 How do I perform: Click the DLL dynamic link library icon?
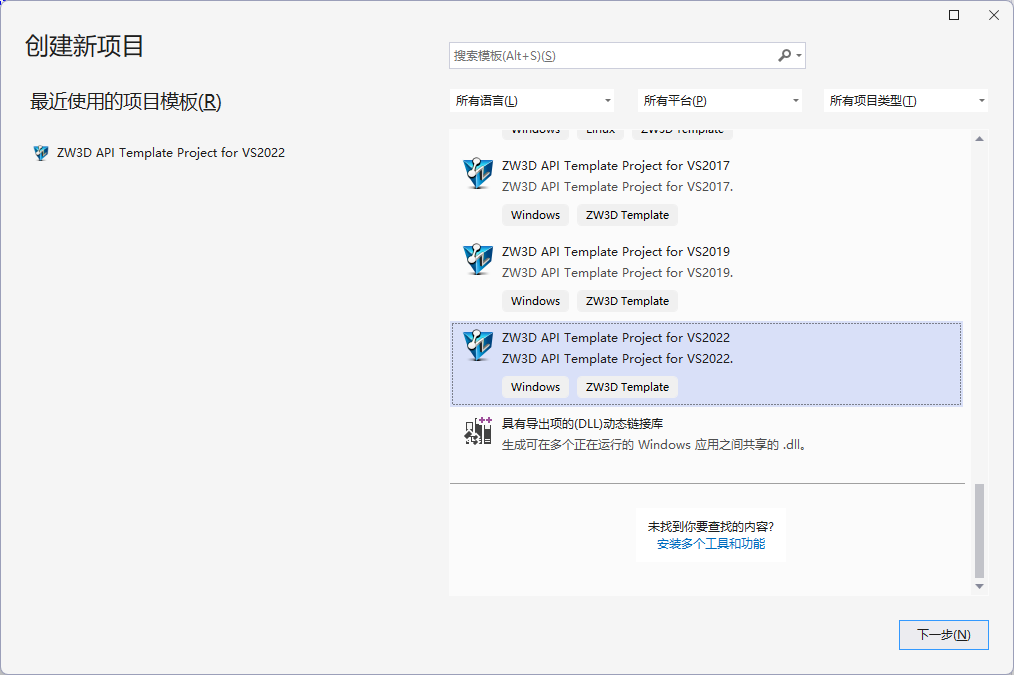pos(478,431)
